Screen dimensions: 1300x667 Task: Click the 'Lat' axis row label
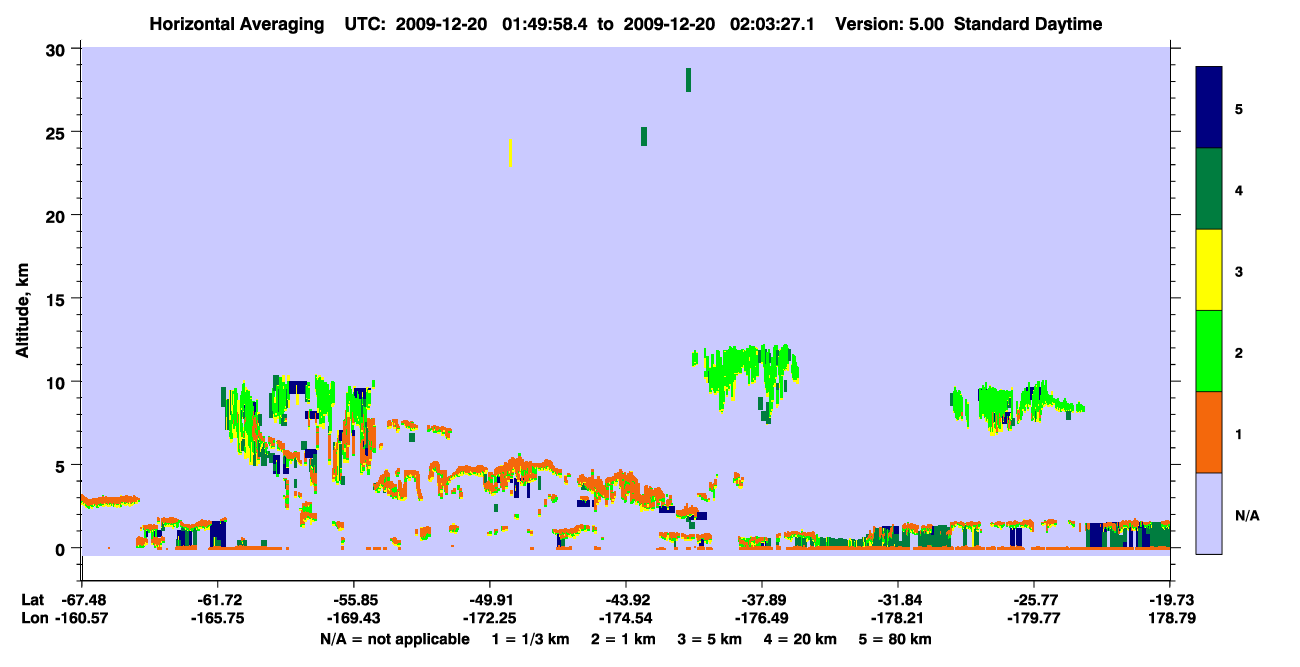pyautogui.click(x=32, y=600)
